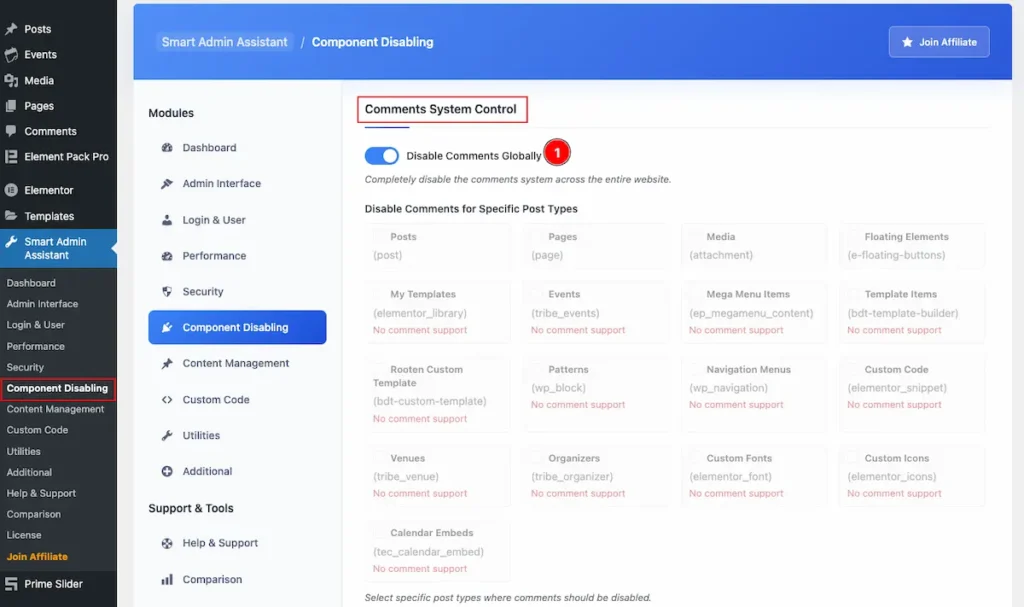Check the Floating Elements checkbox
The width and height of the screenshot is (1024, 607).
[x=853, y=236]
